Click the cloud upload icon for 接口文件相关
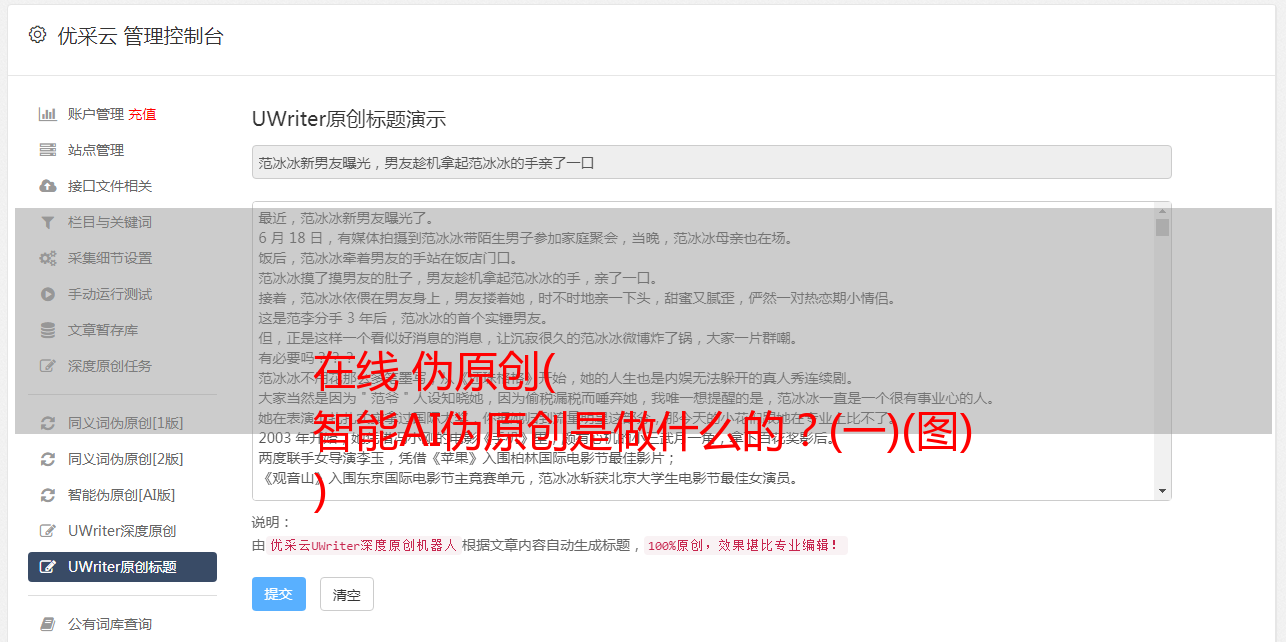1286x642 pixels. (x=47, y=186)
